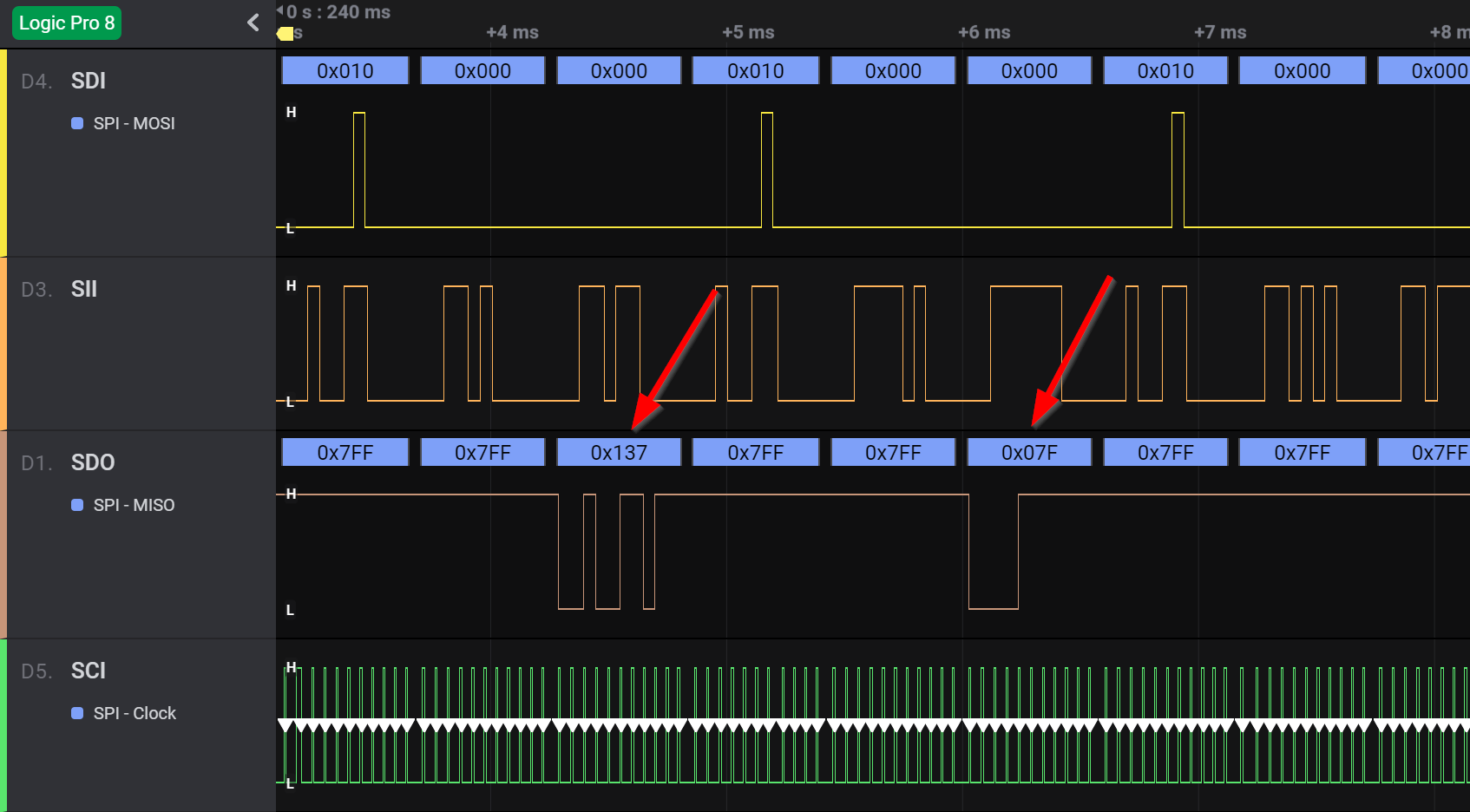Click the orange SII channel color strip

pyautogui.click(x=3, y=344)
